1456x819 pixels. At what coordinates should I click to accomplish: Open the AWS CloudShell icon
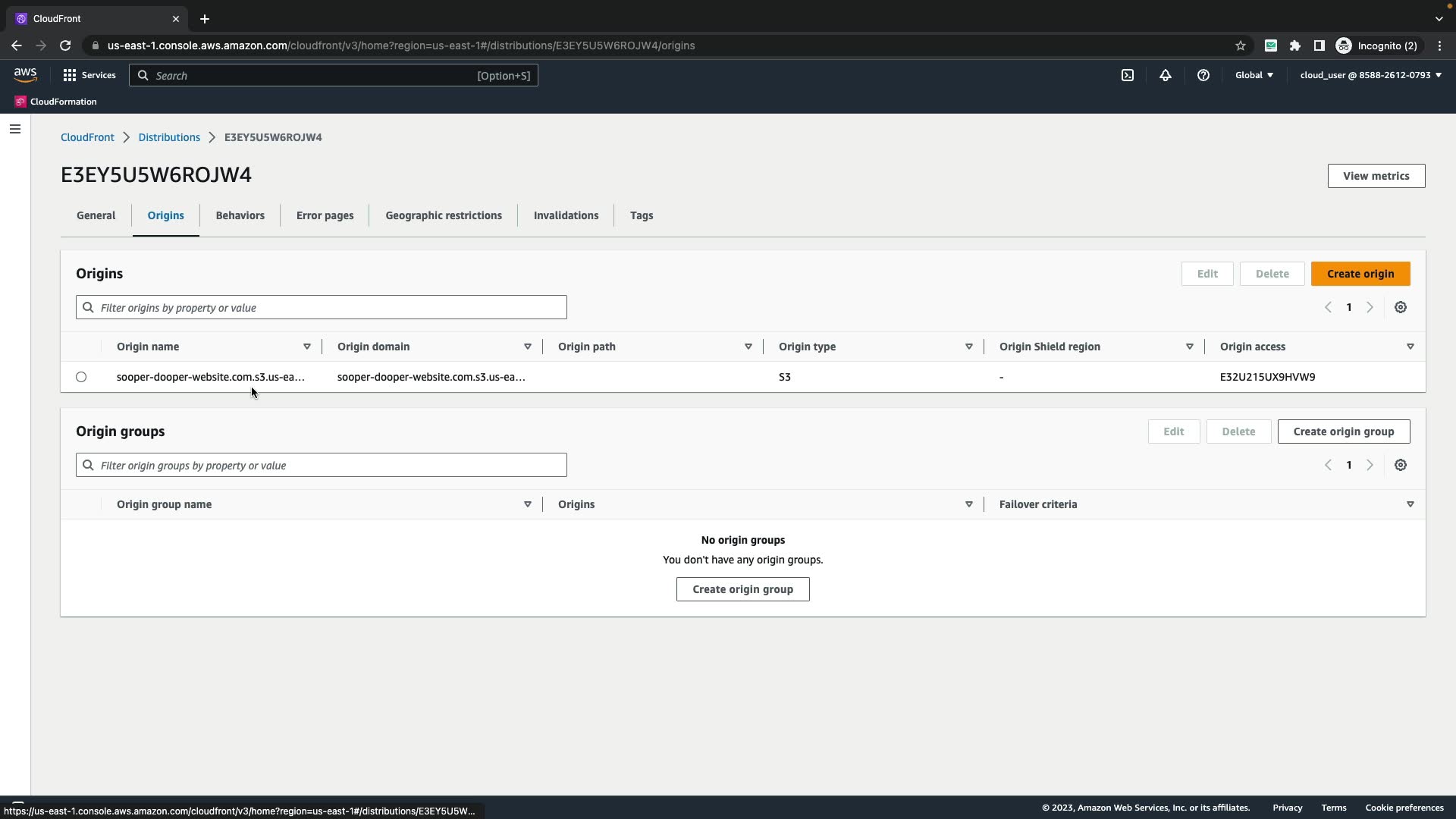point(1128,75)
